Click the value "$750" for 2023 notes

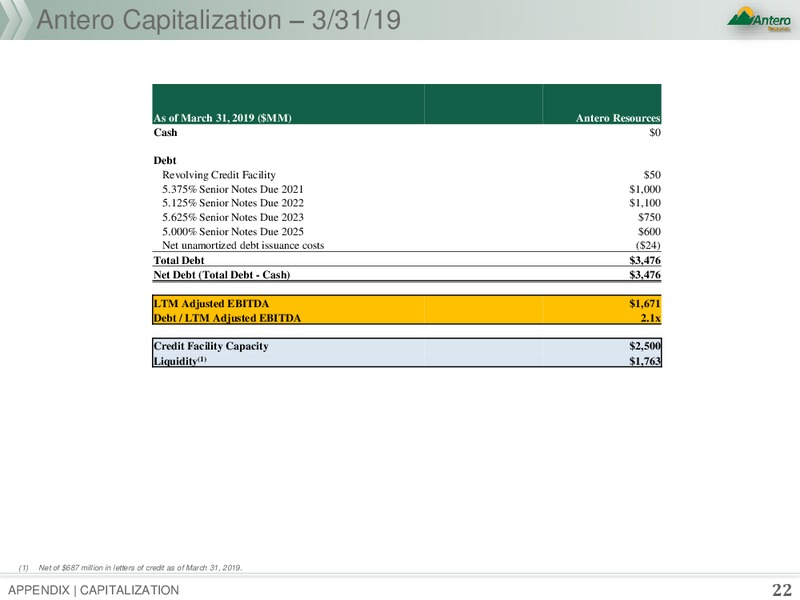click(x=649, y=217)
